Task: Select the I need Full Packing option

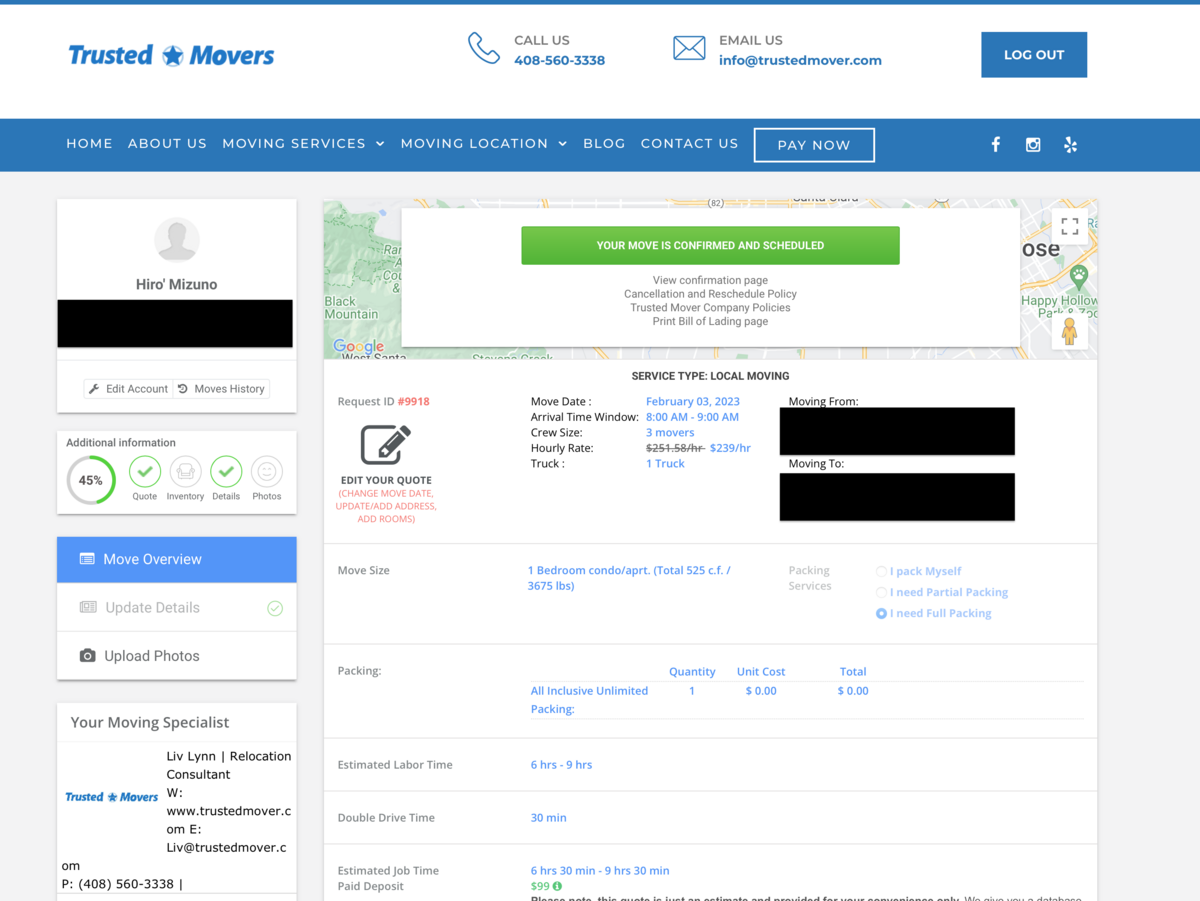Action: tap(881, 613)
